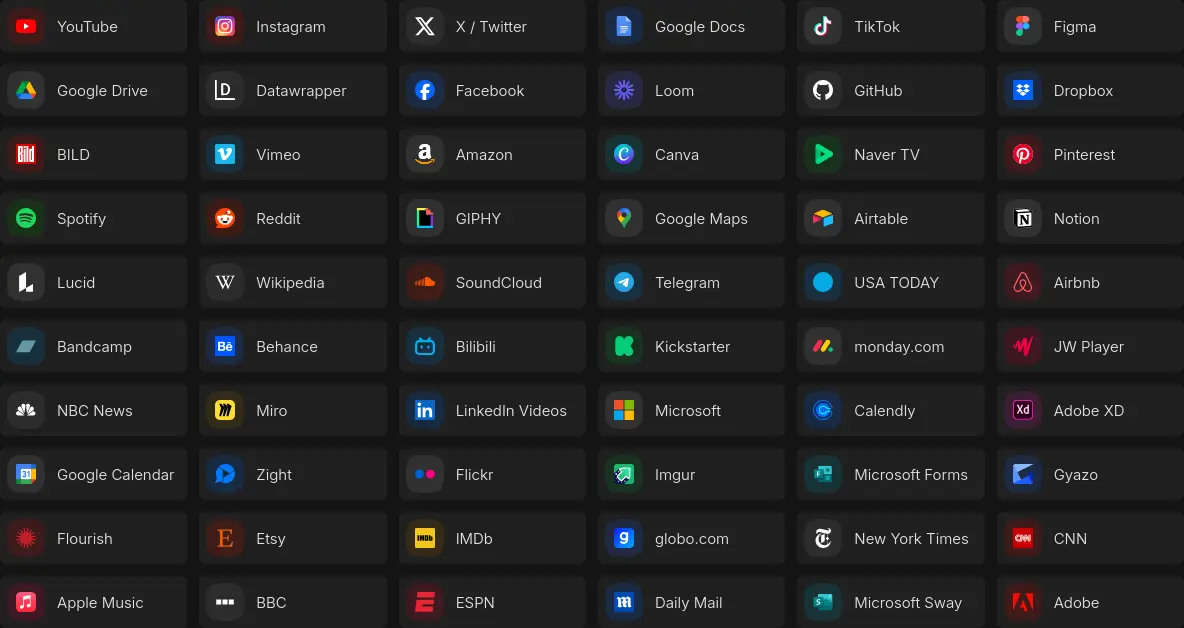Select the New York Times label
The image size is (1184, 628).
pos(911,539)
